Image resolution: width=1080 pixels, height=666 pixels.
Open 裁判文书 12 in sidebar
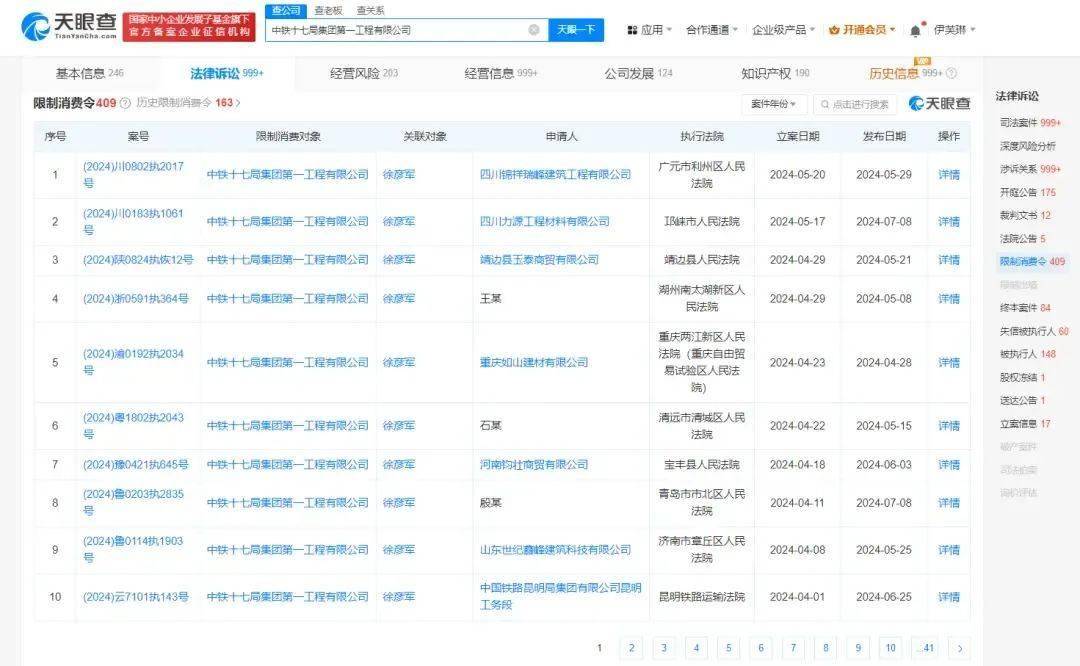click(1025, 216)
